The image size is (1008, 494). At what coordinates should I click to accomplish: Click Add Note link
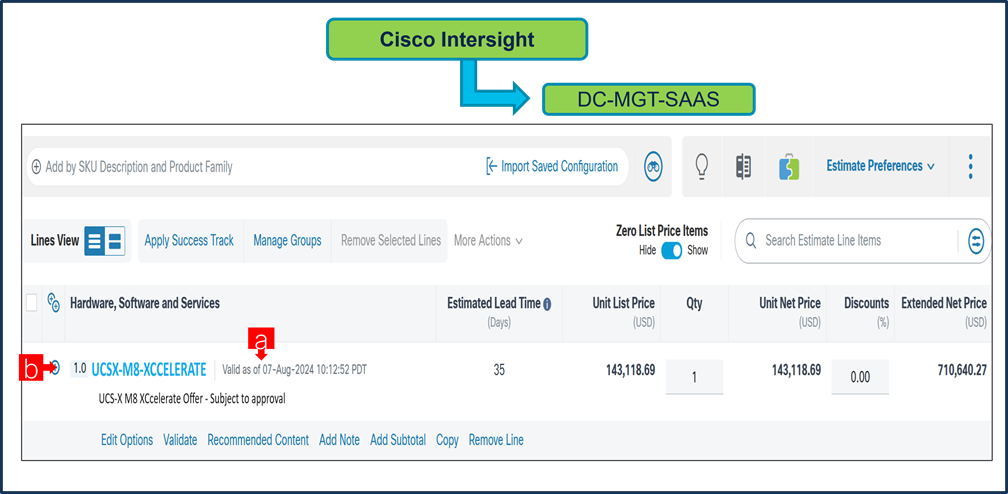click(339, 440)
